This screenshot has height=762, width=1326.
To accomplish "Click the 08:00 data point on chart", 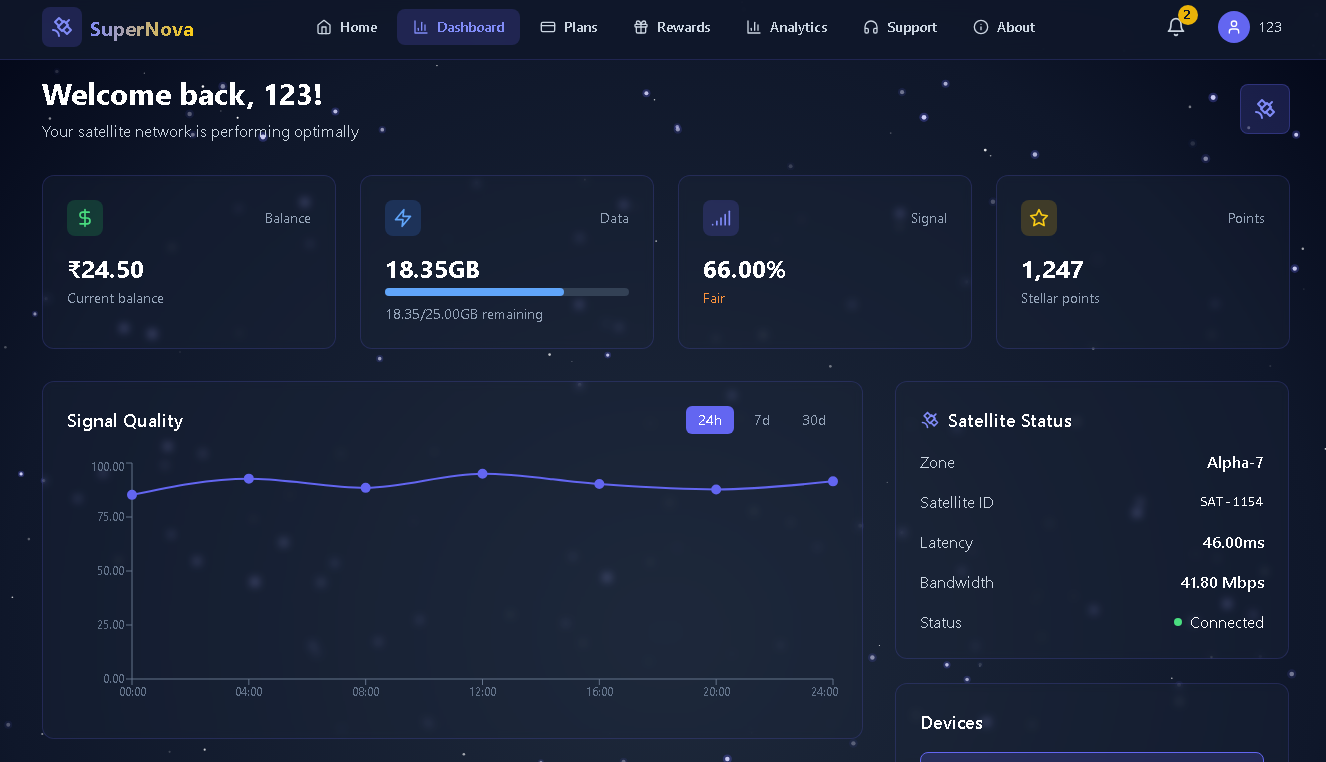I will [x=366, y=488].
